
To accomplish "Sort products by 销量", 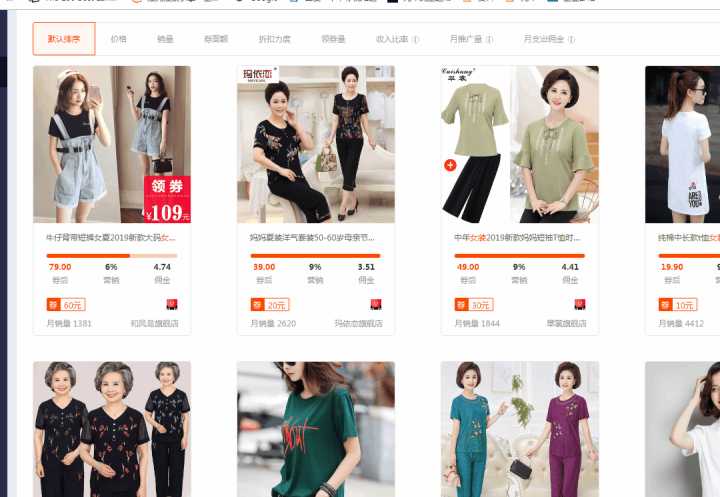I will click(x=165, y=39).
